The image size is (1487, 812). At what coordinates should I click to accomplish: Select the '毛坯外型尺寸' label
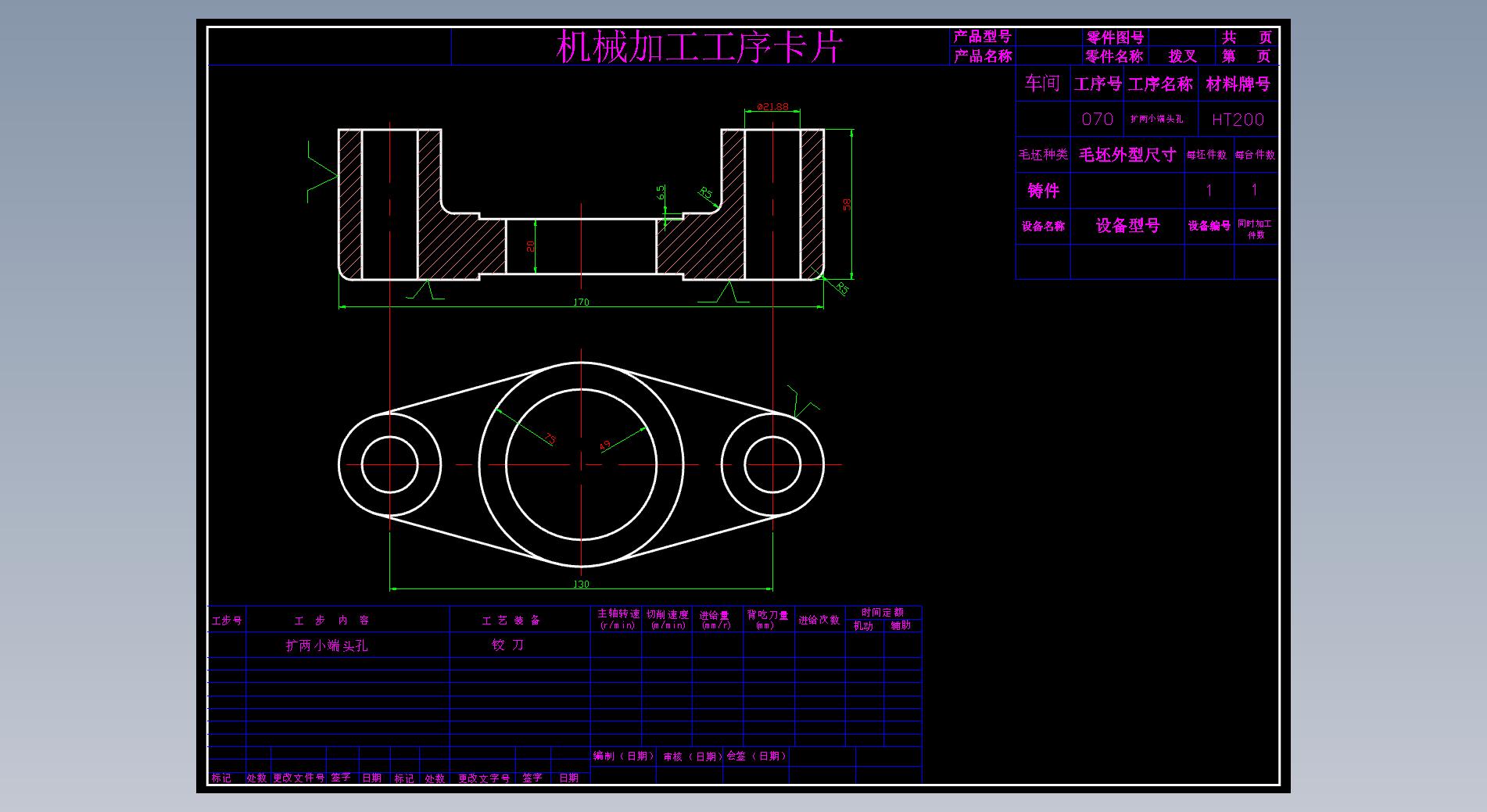(x=1127, y=155)
